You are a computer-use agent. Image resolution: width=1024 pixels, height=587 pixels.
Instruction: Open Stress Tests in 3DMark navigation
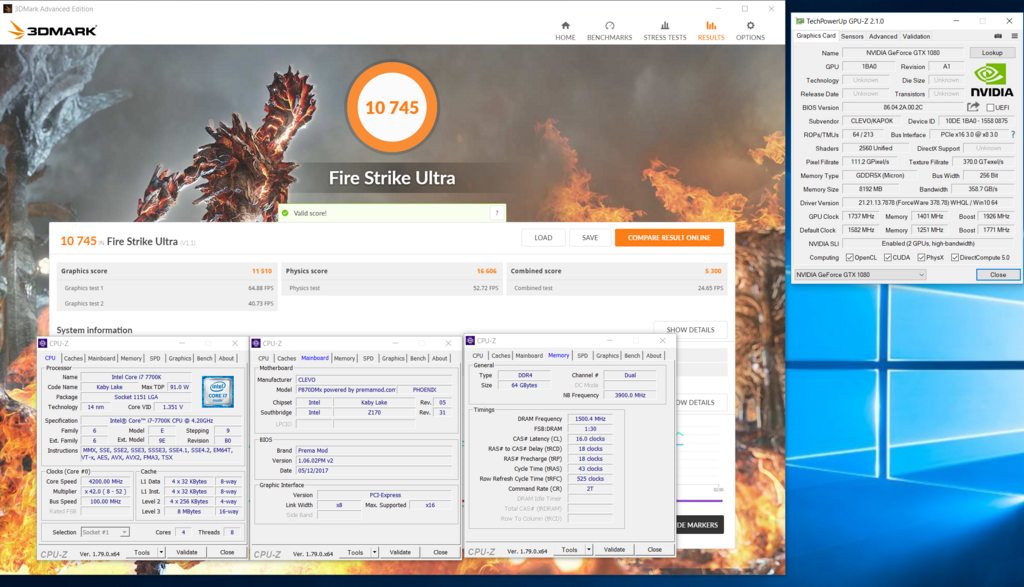point(665,31)
